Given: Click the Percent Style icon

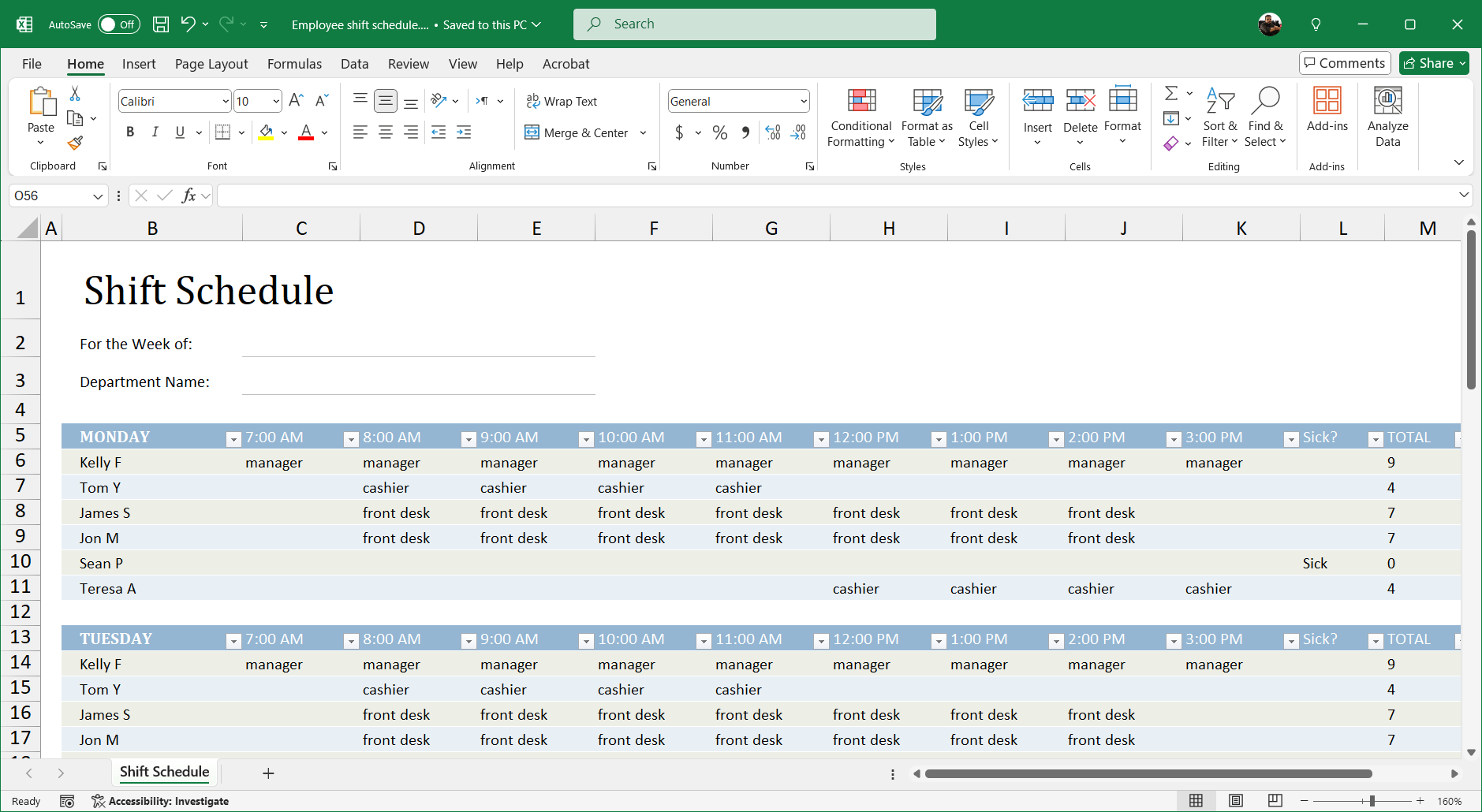Looking at the screenshot, I should tap(719, 132).
